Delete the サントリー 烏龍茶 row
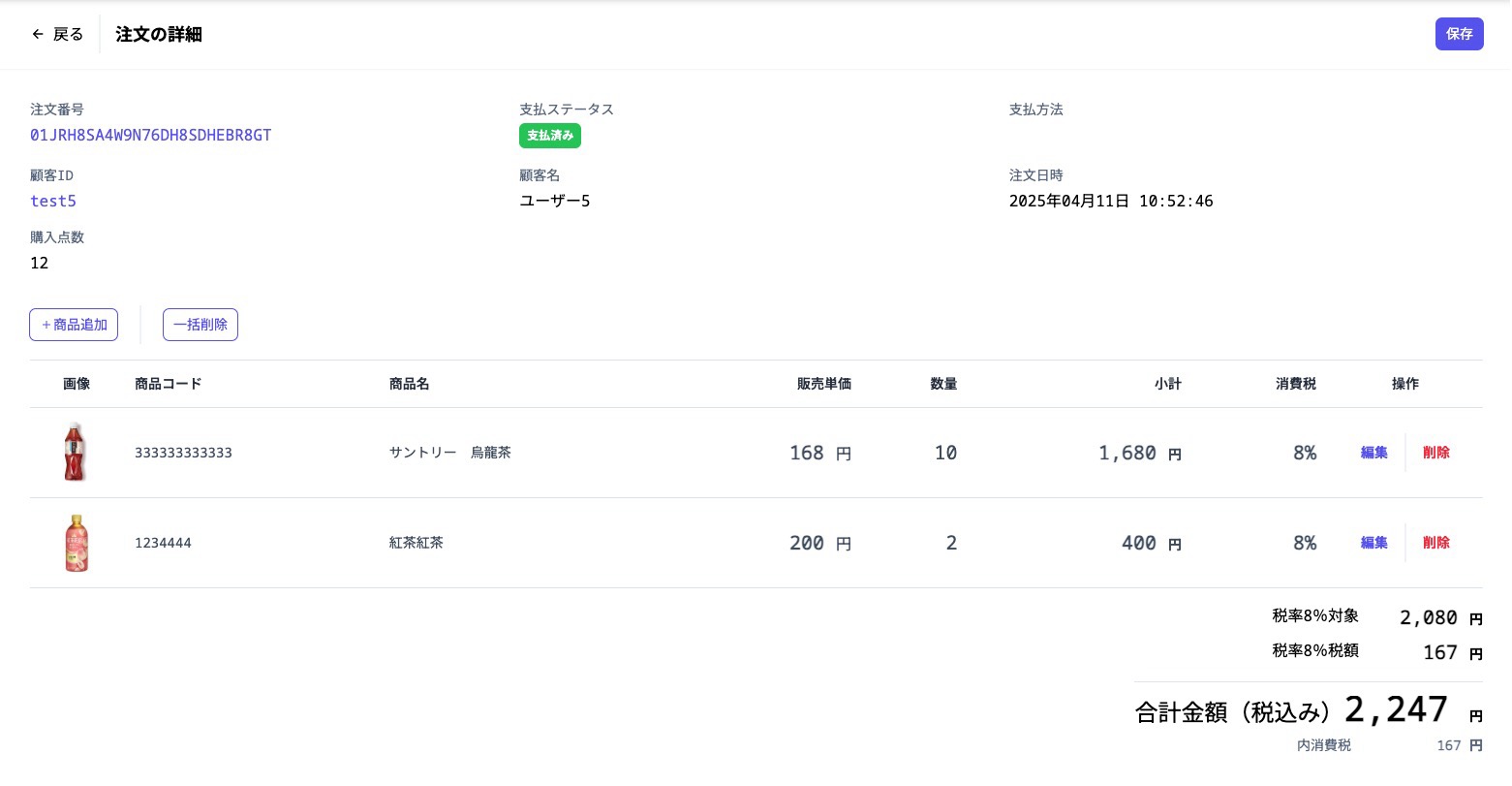Screen dimensions: 1512x786 point(1435,453)
